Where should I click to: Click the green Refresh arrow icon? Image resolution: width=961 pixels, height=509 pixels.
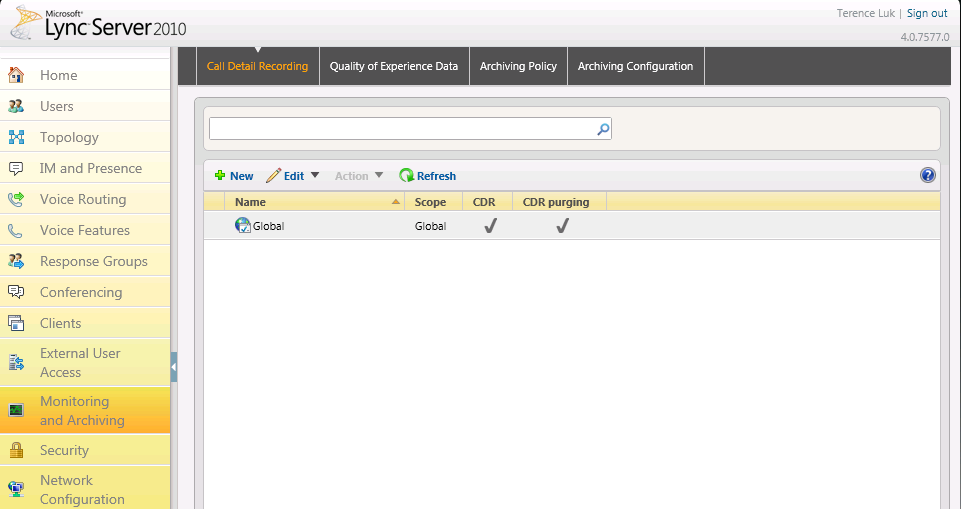tap(406, 176)
